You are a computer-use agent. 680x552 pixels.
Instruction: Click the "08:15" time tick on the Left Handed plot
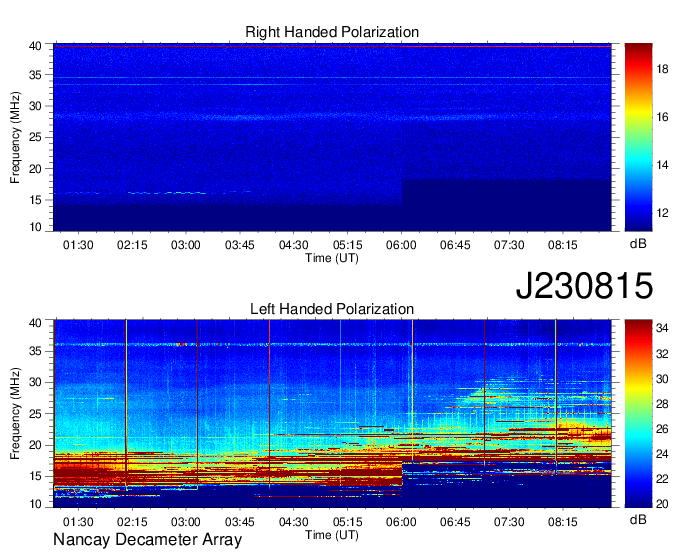click(562, 522)
